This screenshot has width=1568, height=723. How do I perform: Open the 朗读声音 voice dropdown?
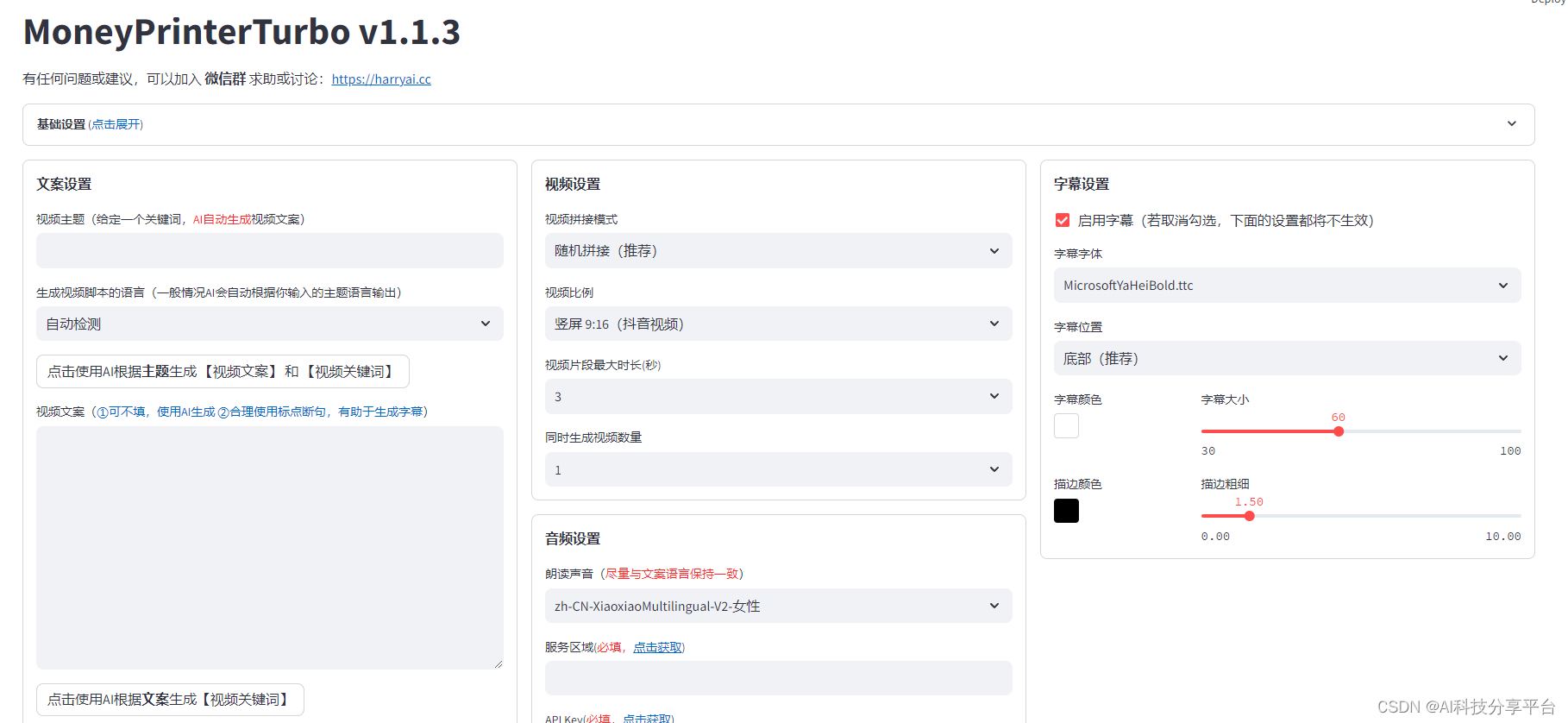[779, 606]
